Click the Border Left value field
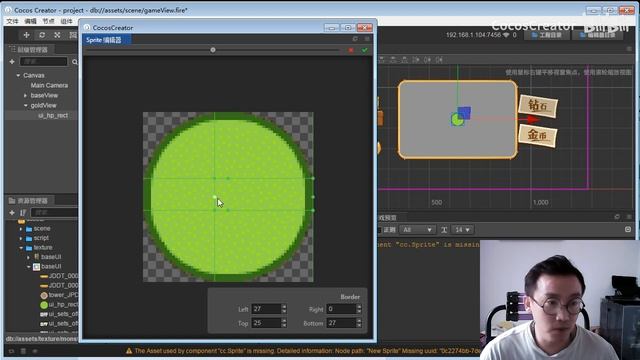 [266, 309]
